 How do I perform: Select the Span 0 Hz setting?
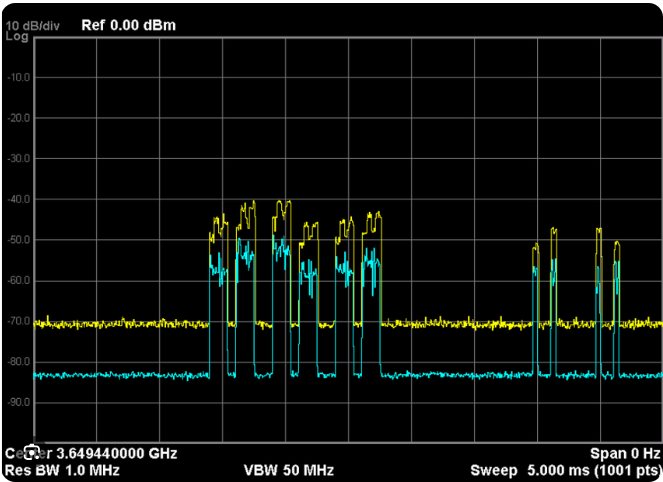pos(625,454)
